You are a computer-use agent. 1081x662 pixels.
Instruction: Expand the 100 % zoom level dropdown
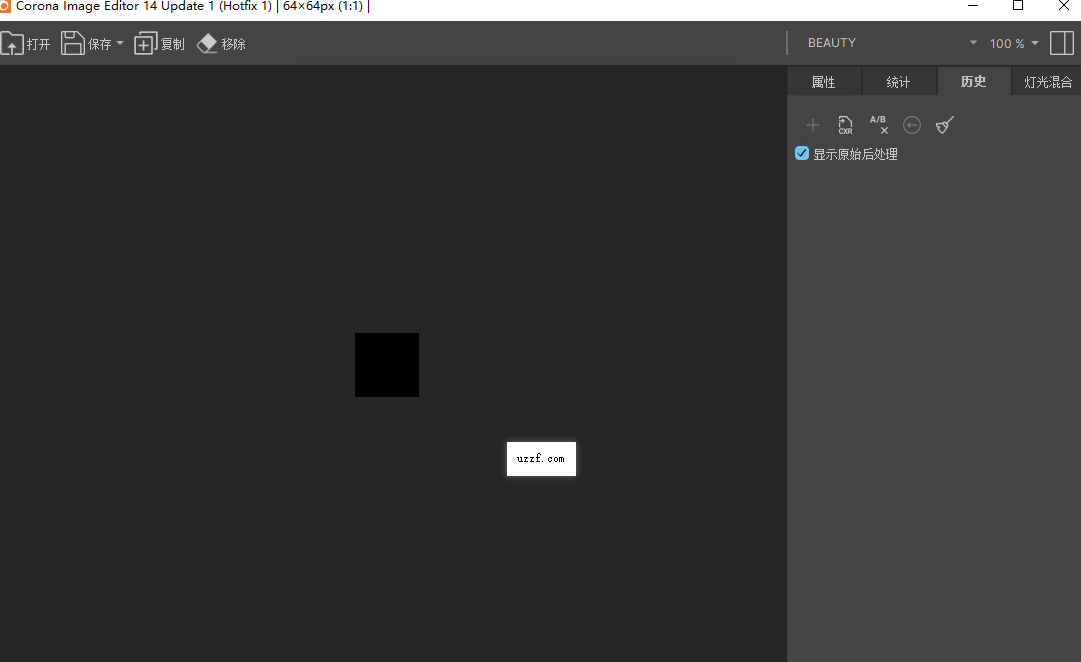(x=1034, y=43)
